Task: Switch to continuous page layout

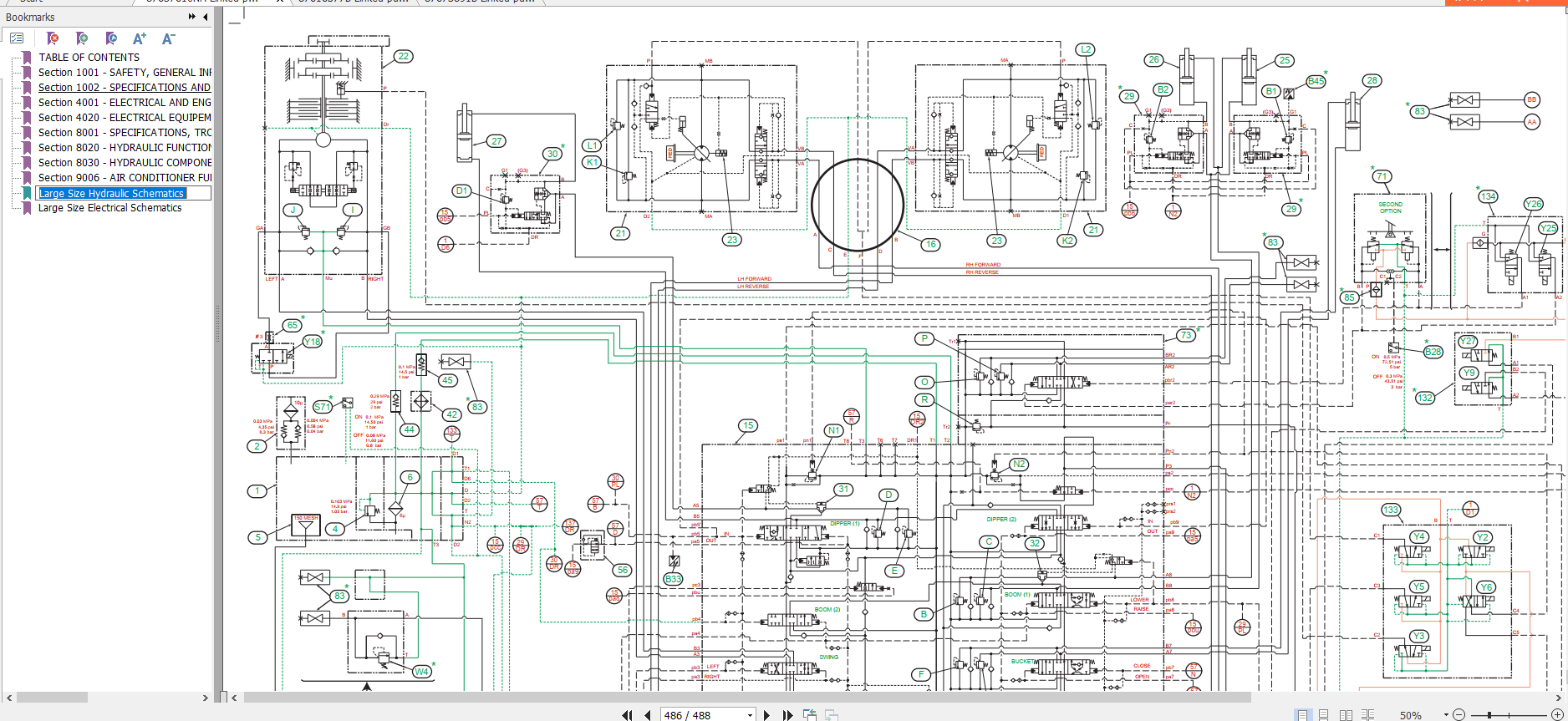Action: [x=1324, y=715]
